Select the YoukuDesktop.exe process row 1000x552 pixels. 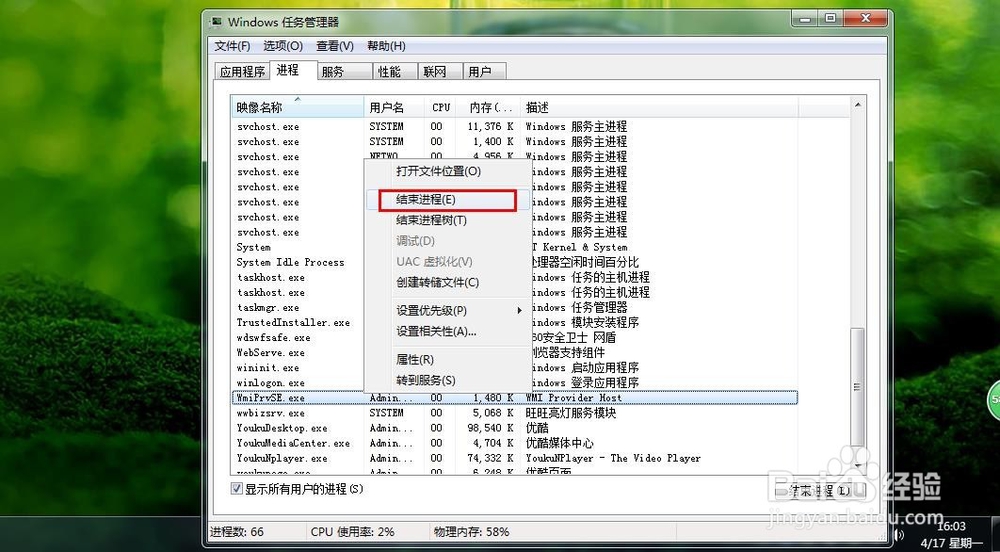pos(515,428)
